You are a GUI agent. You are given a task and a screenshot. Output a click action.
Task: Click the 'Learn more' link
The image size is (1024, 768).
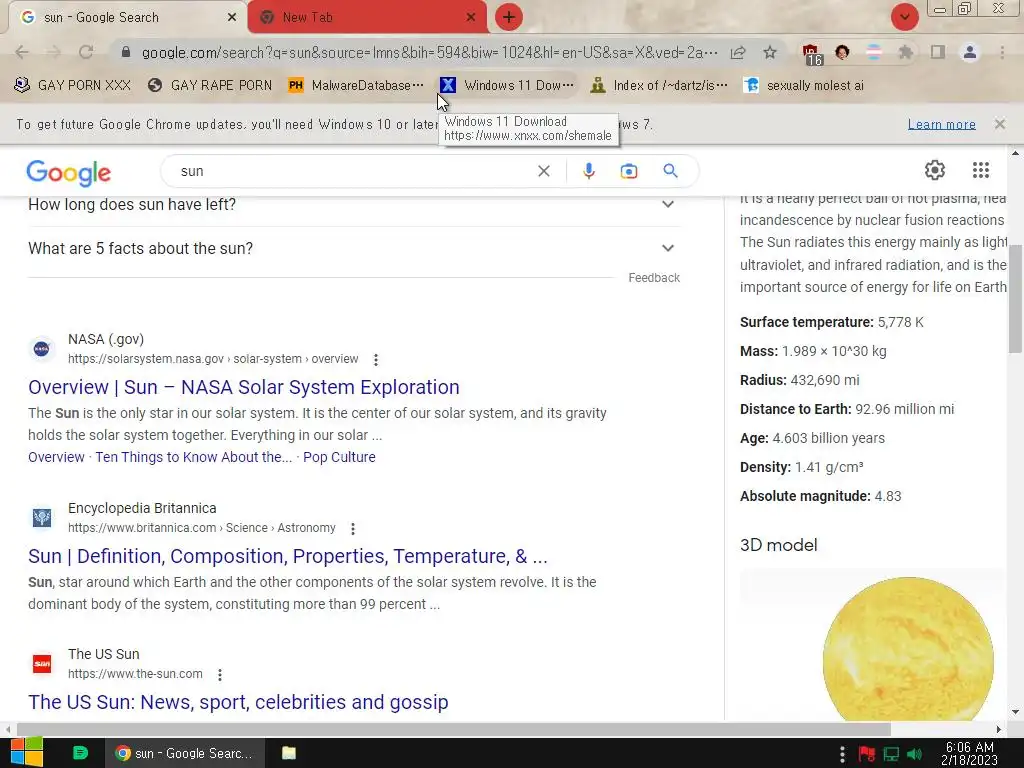pos(941,124)
